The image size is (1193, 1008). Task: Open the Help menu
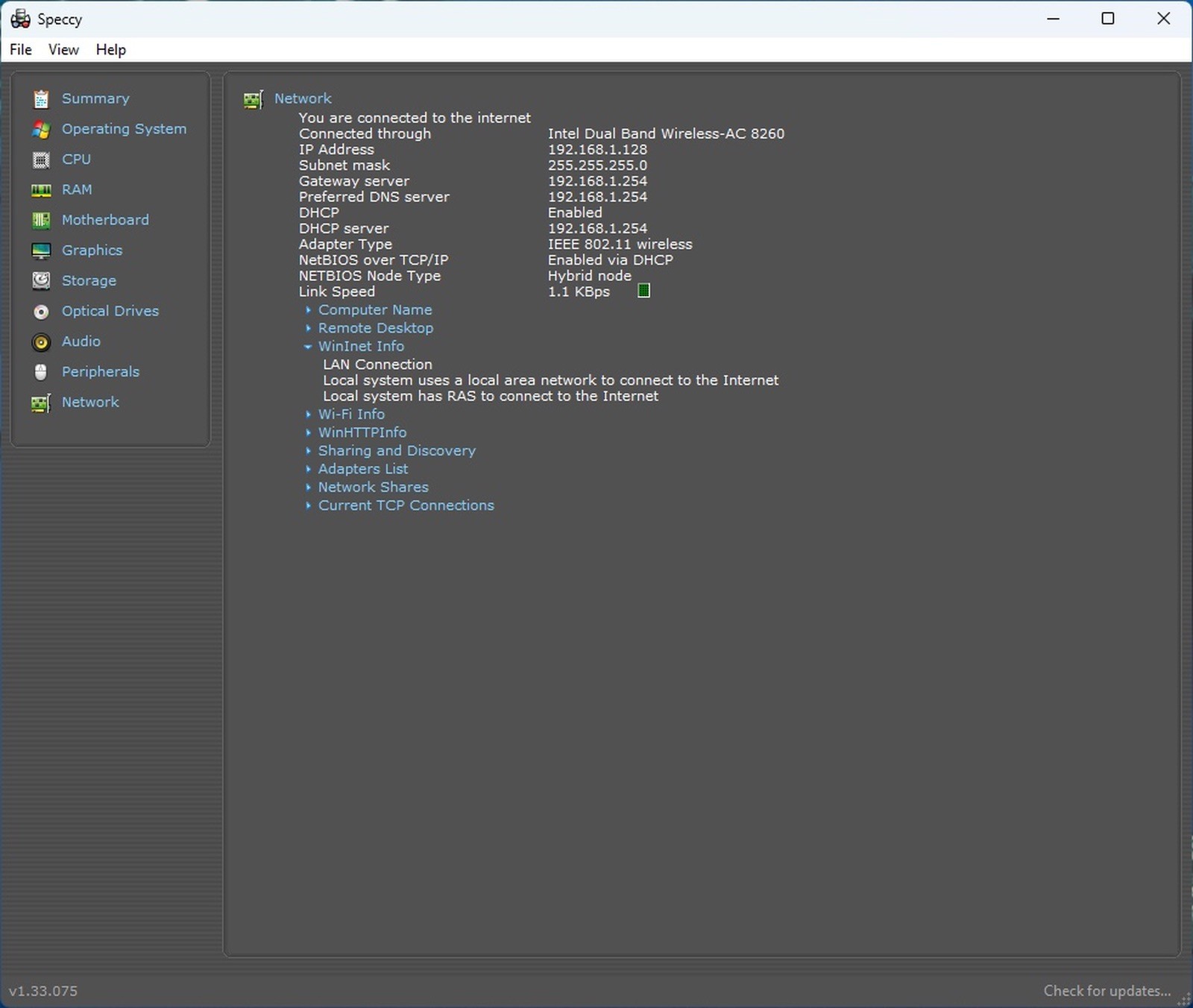click(x=110, y=49)
